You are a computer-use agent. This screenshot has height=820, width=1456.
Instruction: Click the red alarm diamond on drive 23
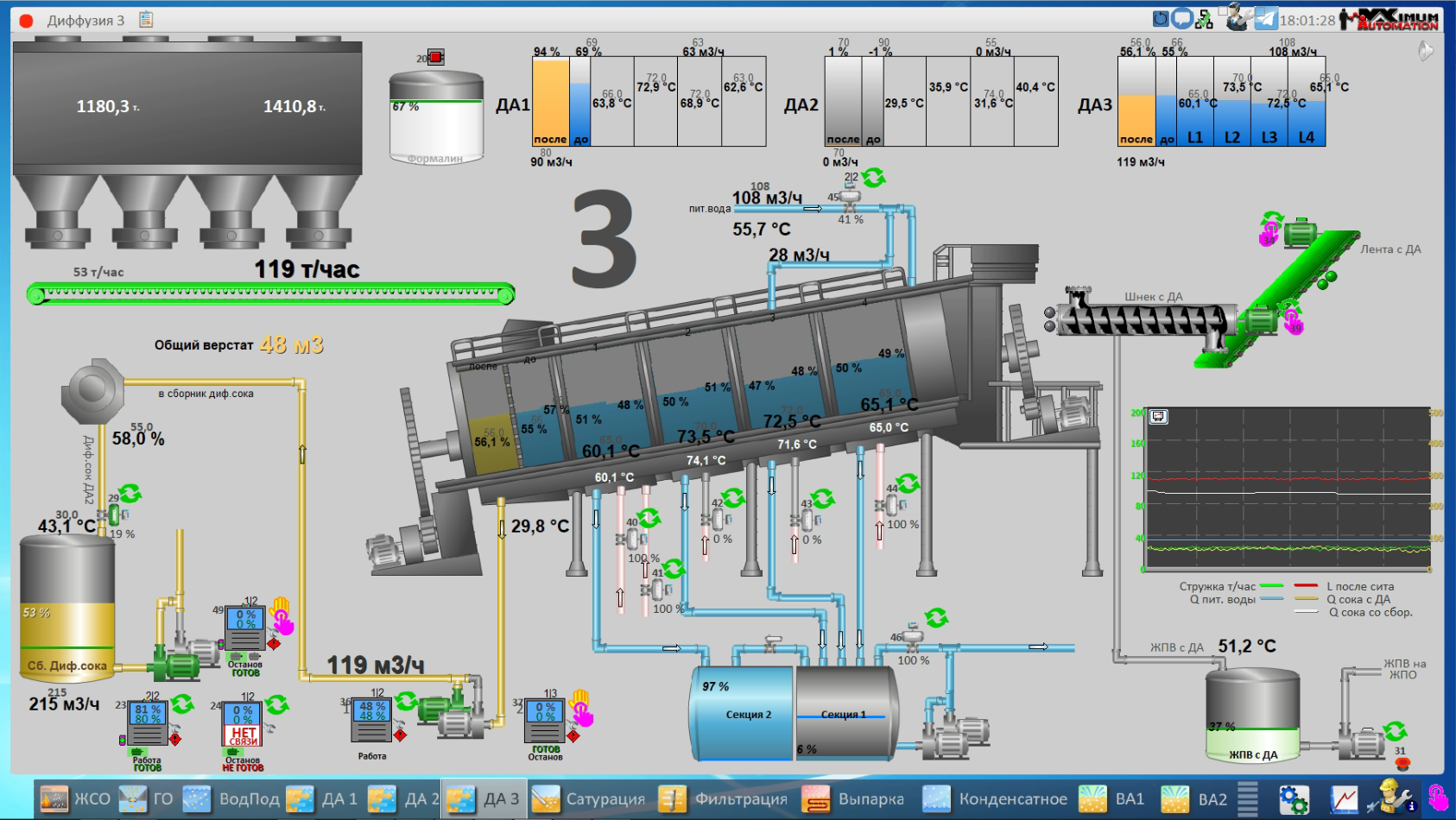[x=175, y=739]
